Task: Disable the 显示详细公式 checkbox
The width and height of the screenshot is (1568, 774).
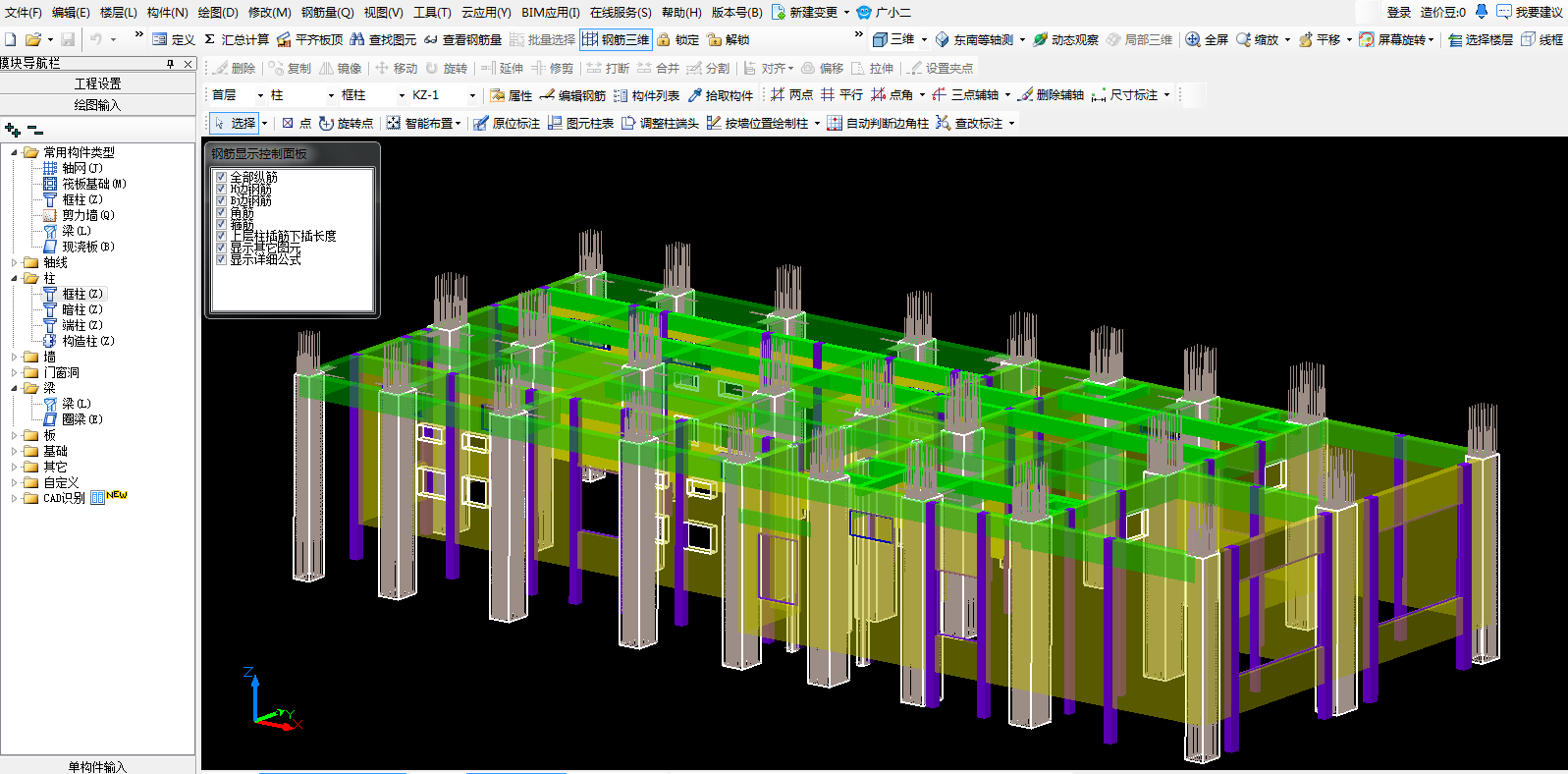Action: (x=222, y=259)
